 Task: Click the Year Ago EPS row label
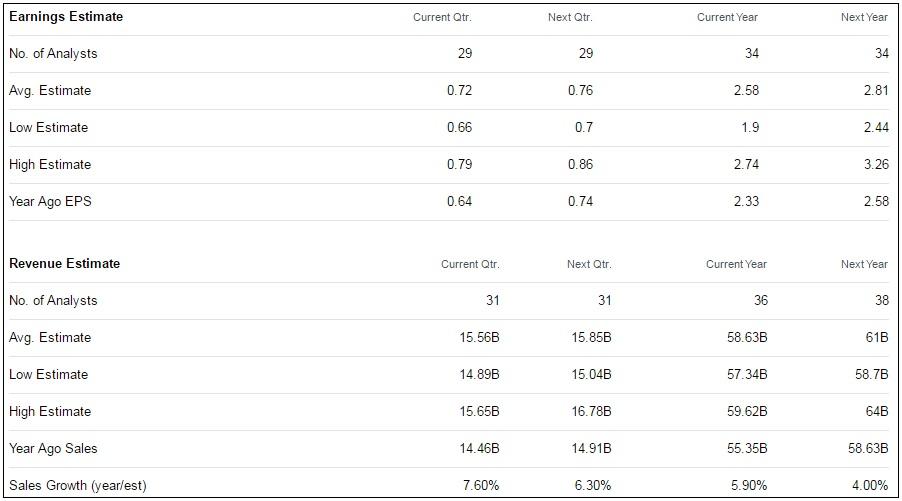click(50, 201)
